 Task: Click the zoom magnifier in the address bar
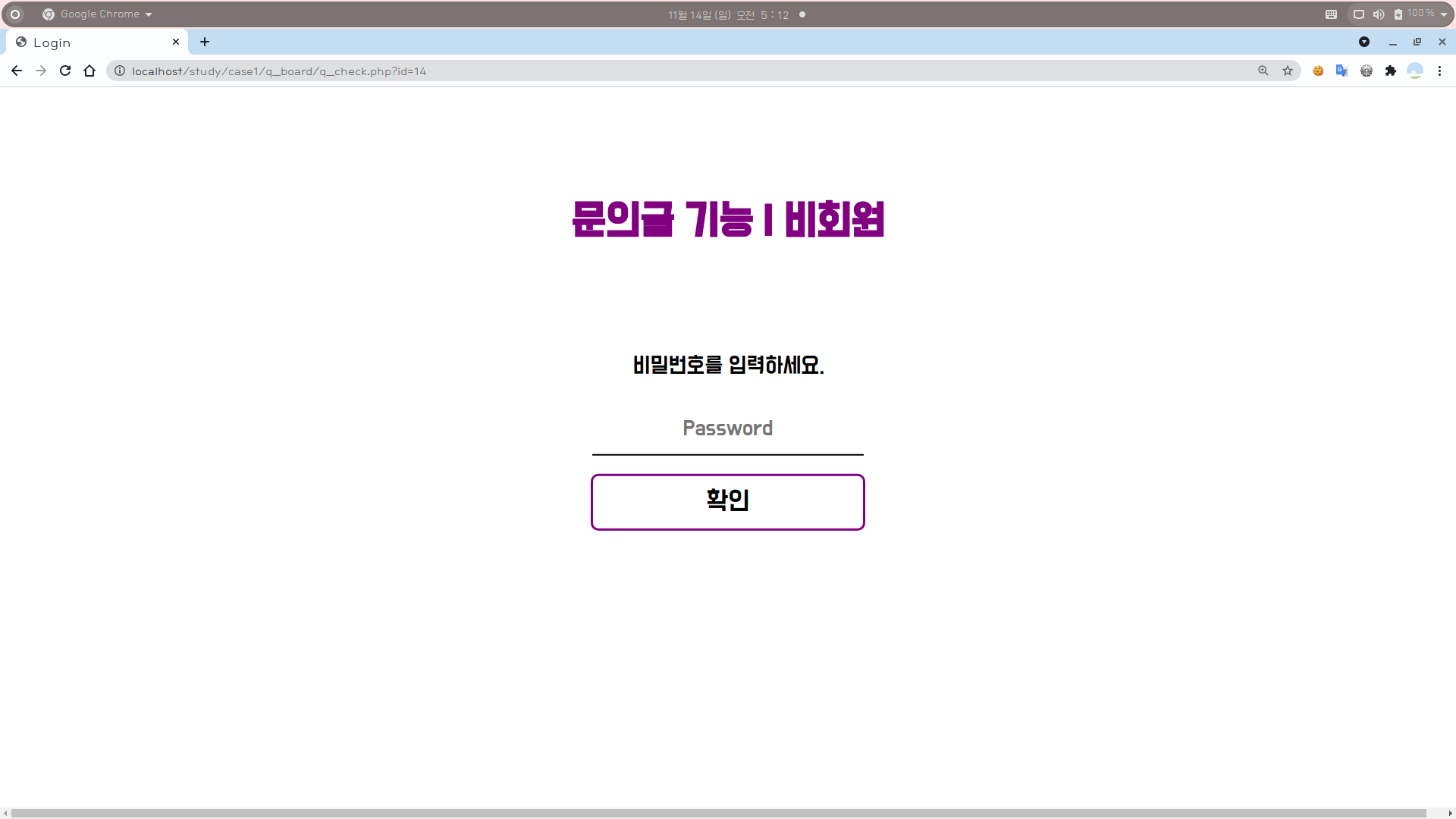pyautogui.click(x=1263, y=71)
